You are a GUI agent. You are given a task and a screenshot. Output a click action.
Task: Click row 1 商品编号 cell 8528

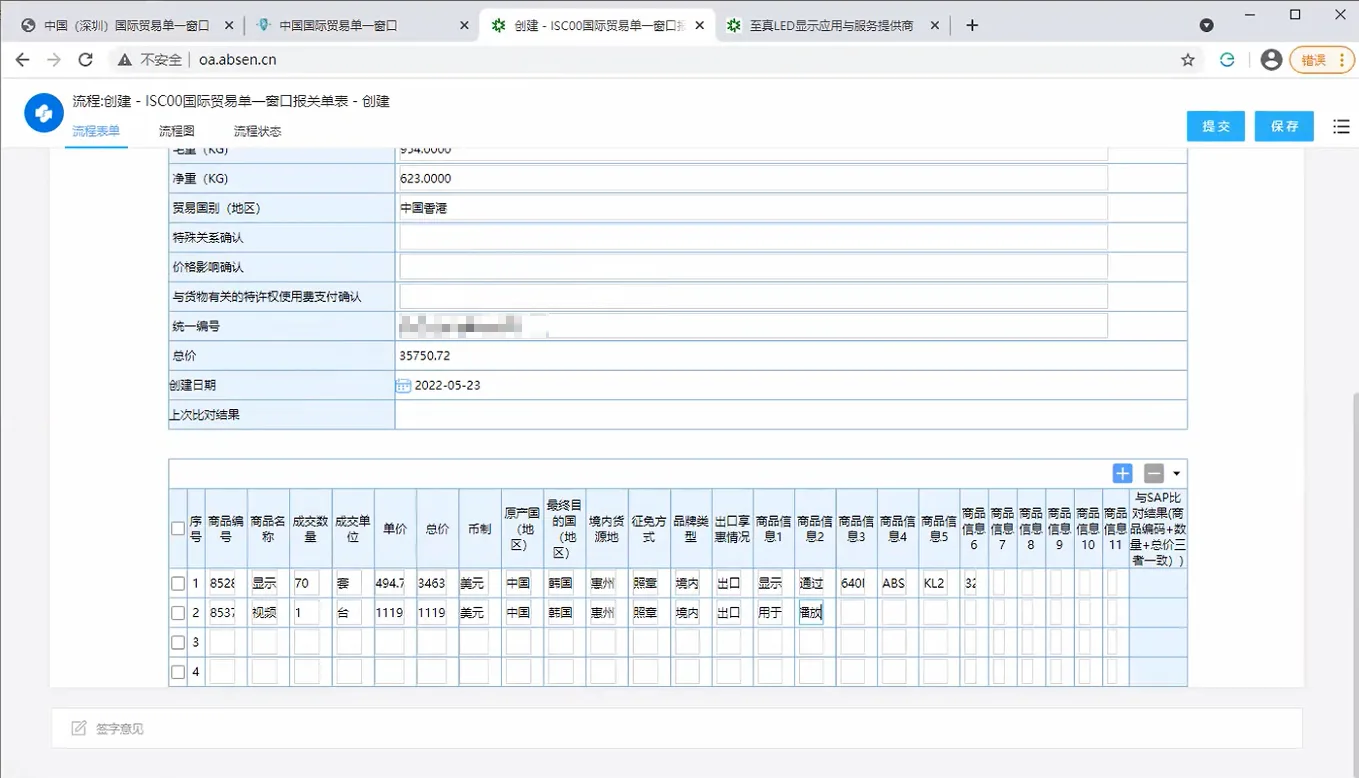tap(222, 583)
